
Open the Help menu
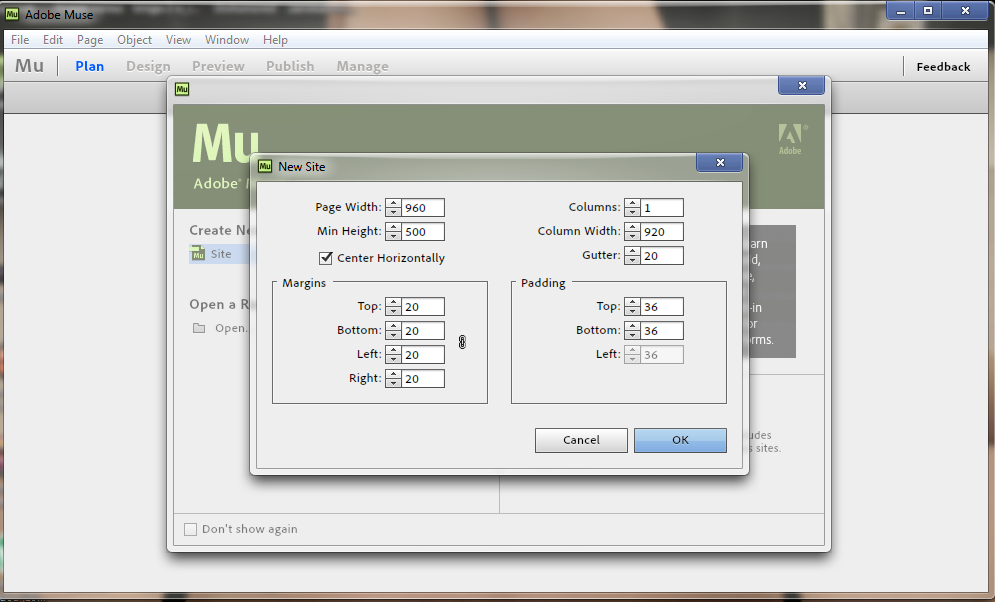[x=275, y=39]
